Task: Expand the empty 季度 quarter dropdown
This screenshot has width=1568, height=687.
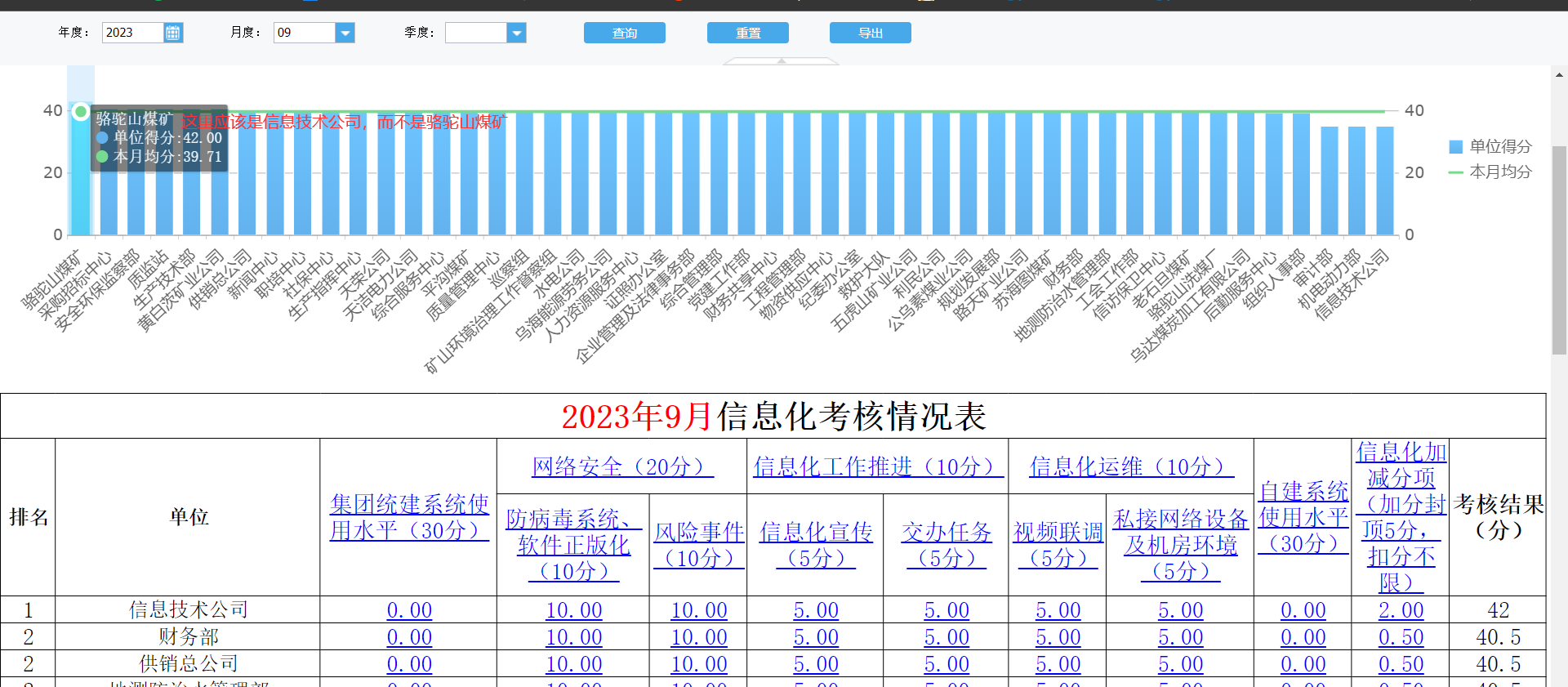Action: 516,33
